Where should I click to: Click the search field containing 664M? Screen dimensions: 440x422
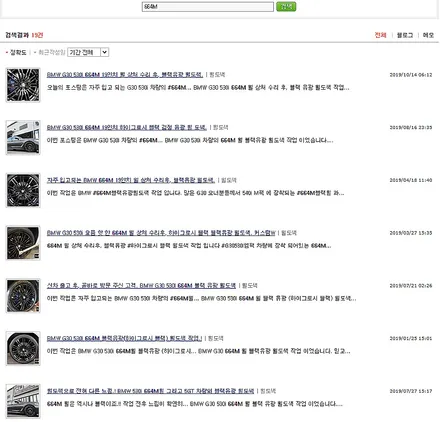(208, 7)
